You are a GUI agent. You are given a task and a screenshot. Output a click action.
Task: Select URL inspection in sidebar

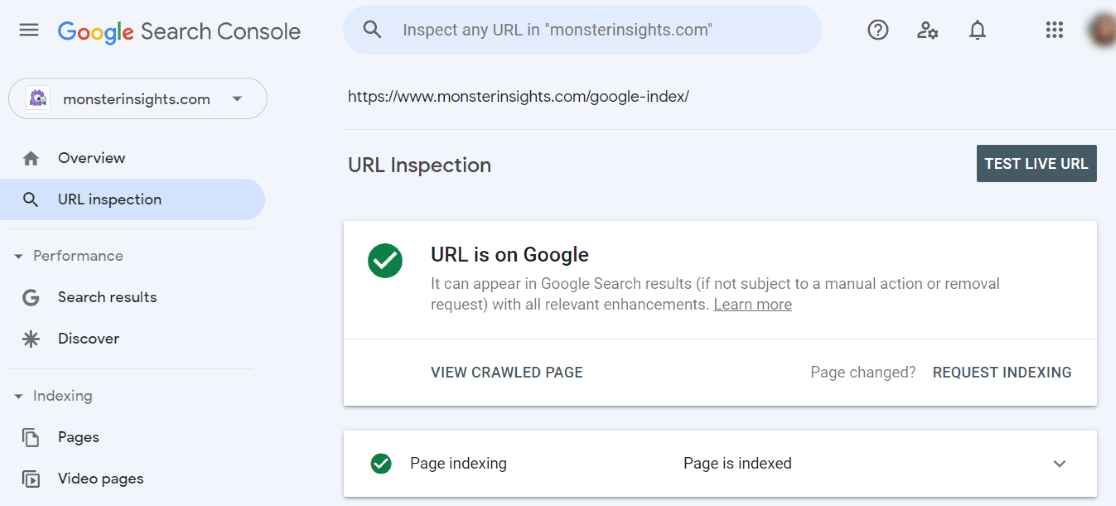132,200
